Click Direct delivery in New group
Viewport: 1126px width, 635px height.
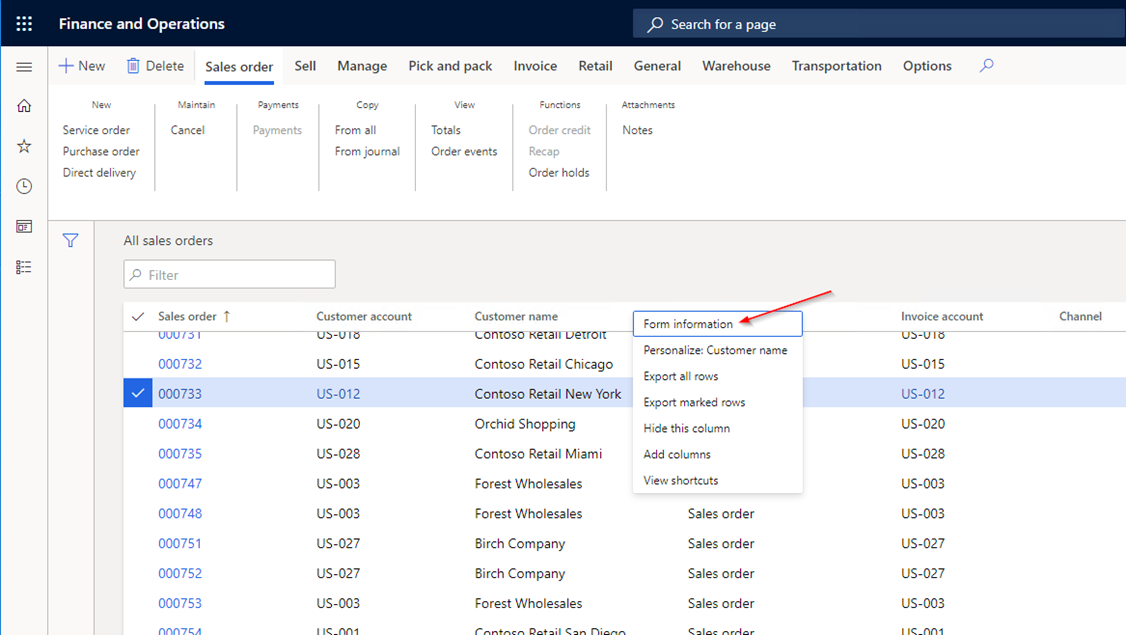click(x=99, y=172)
